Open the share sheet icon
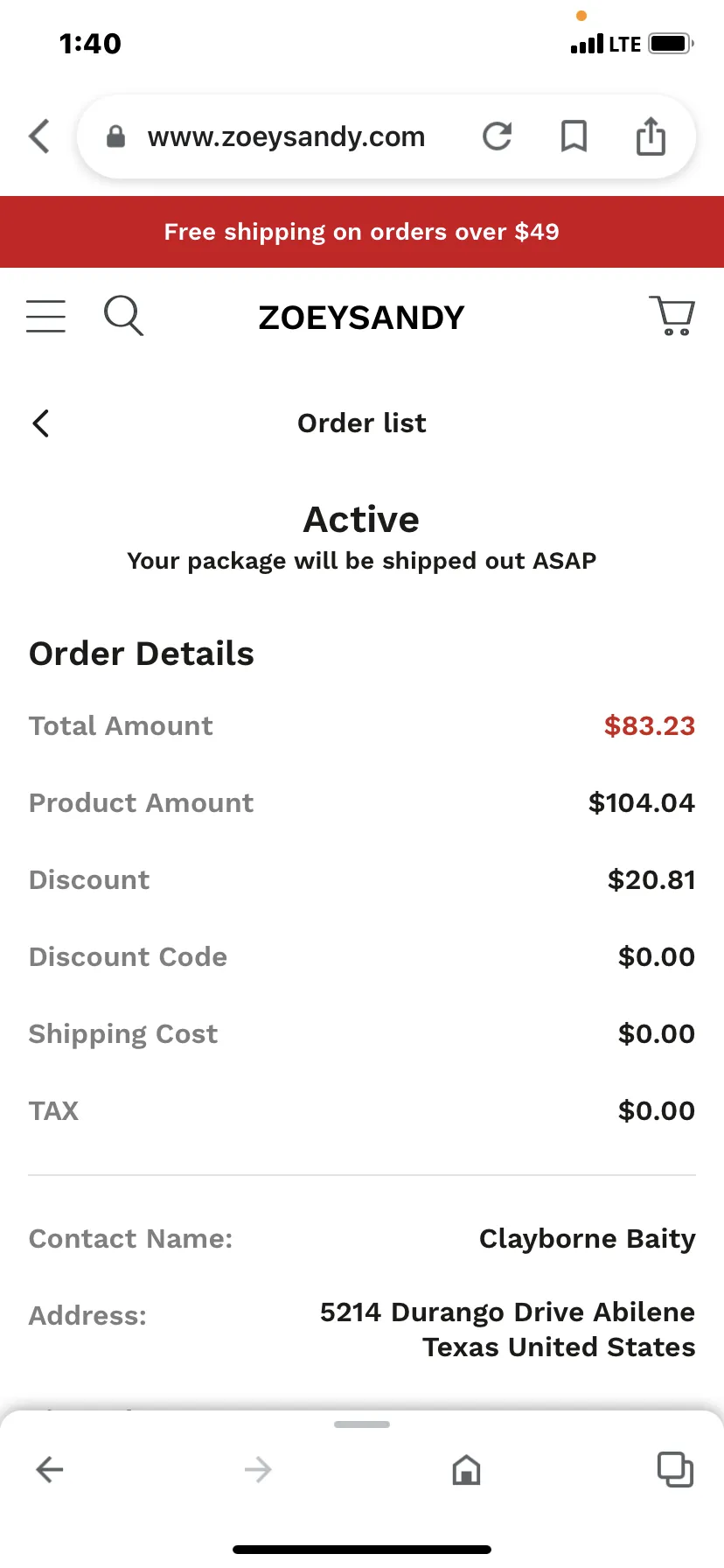The height and width of the screenshot is (1568, 724). 651,136
